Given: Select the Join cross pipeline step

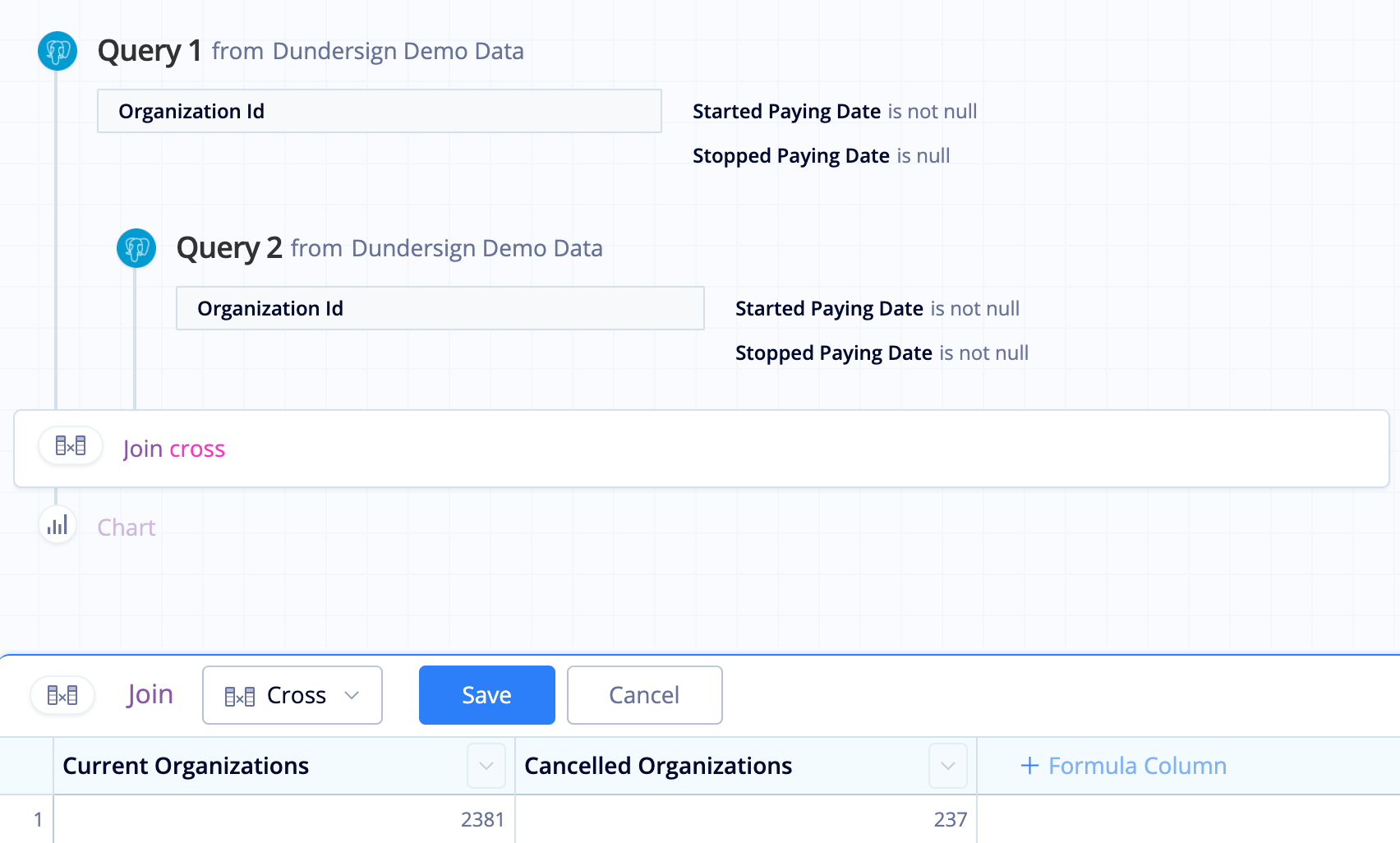Looking at the screenshot, I should (702, 449).
